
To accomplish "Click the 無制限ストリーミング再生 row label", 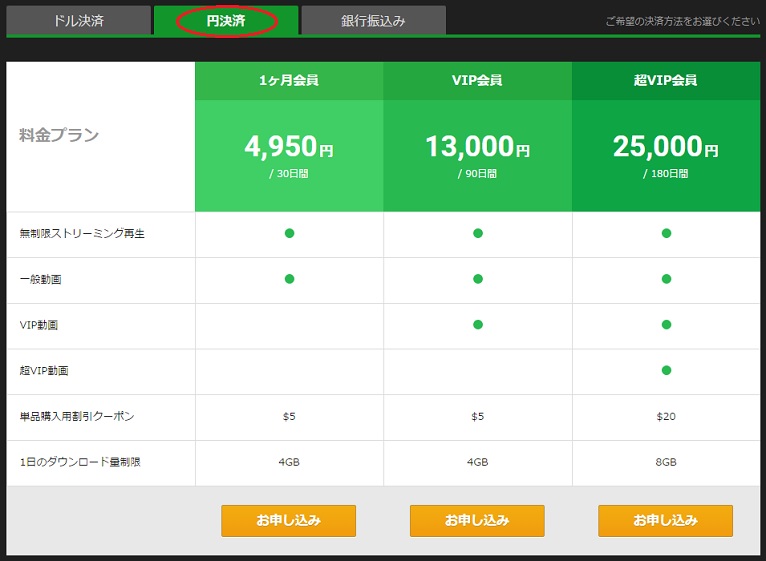I will point(82,234).
